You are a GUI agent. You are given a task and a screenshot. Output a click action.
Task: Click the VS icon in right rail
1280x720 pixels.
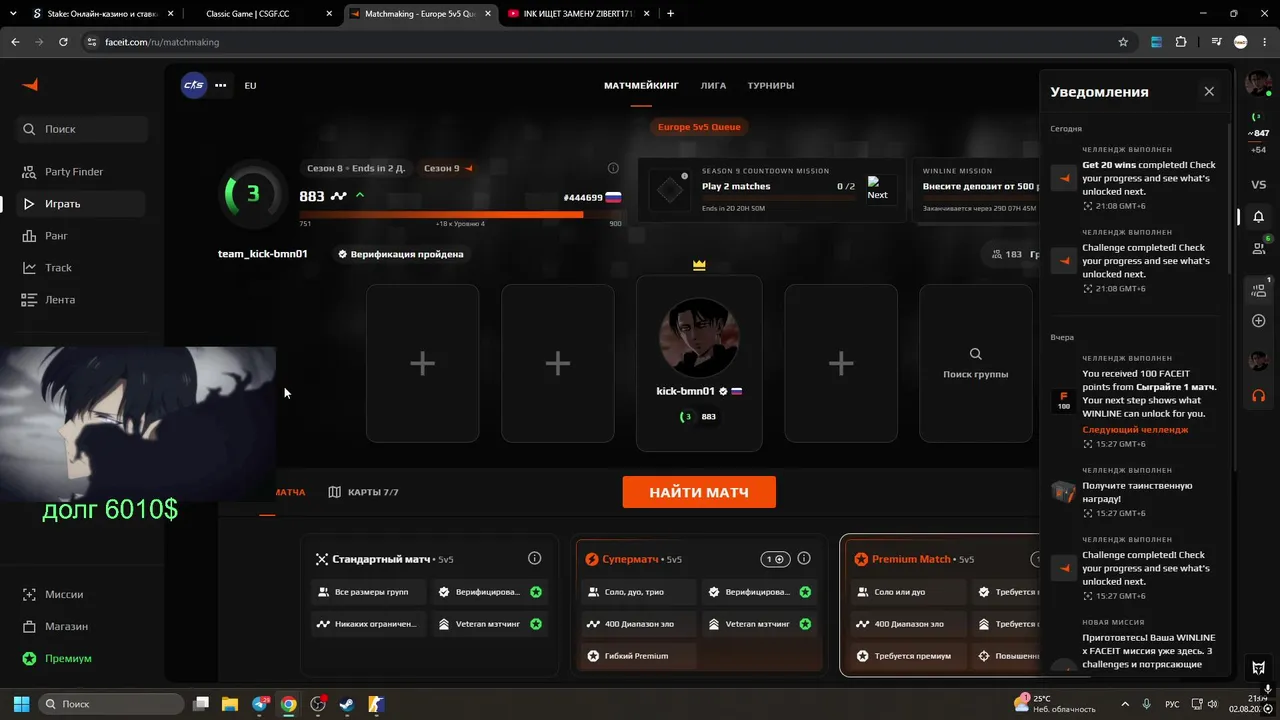[1258, 185]
